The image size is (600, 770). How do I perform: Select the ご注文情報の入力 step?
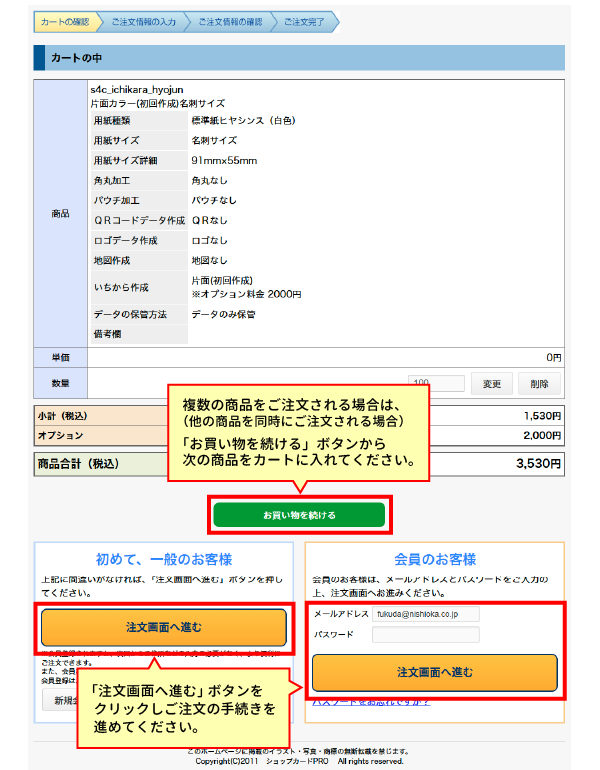(x=143, y=22)
